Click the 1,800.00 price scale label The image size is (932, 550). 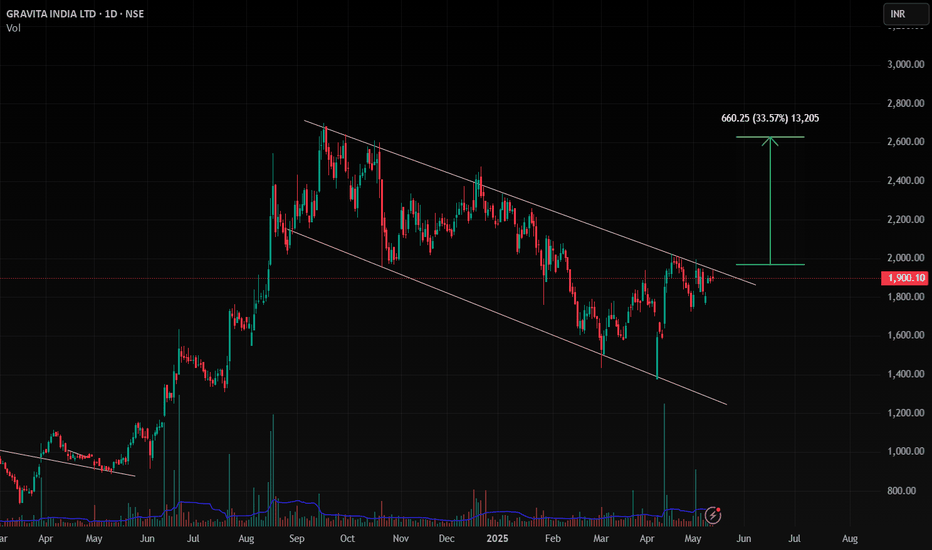[905, 297]
